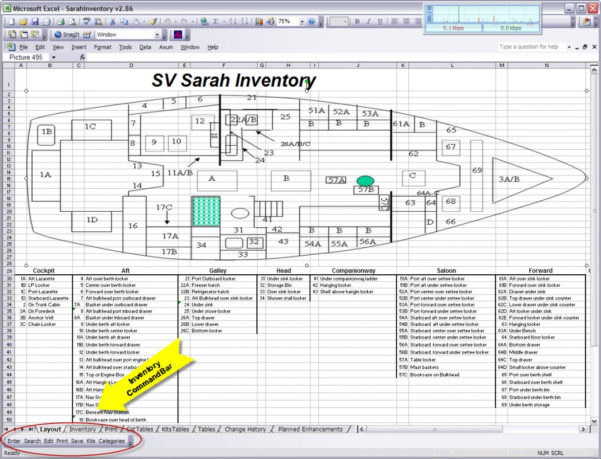Click the Save icon in the standard toolbar
This screenshot has height=459, width=601.
click(x=34, y=20)
